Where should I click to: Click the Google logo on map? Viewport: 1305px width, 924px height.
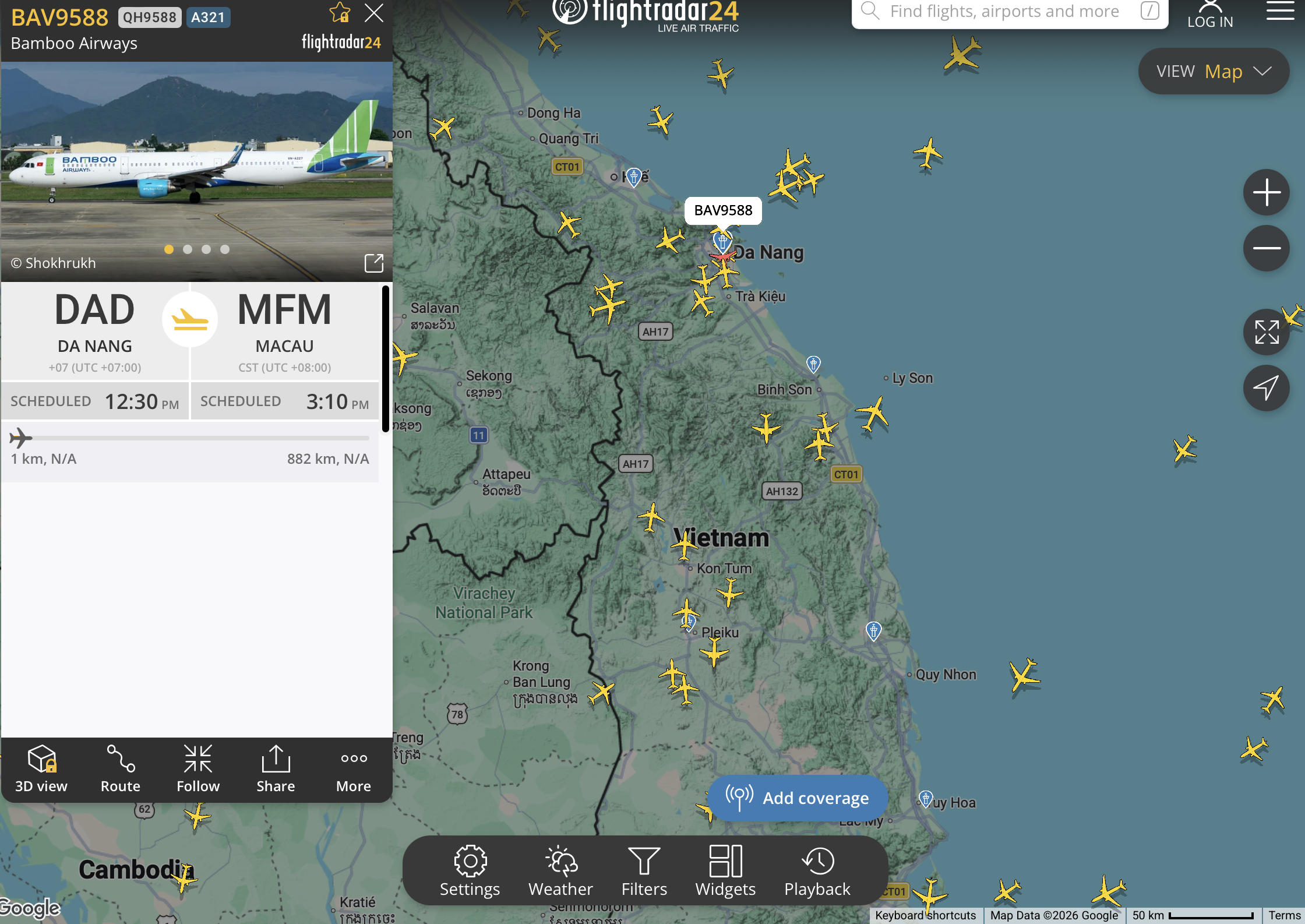[30, 908]
